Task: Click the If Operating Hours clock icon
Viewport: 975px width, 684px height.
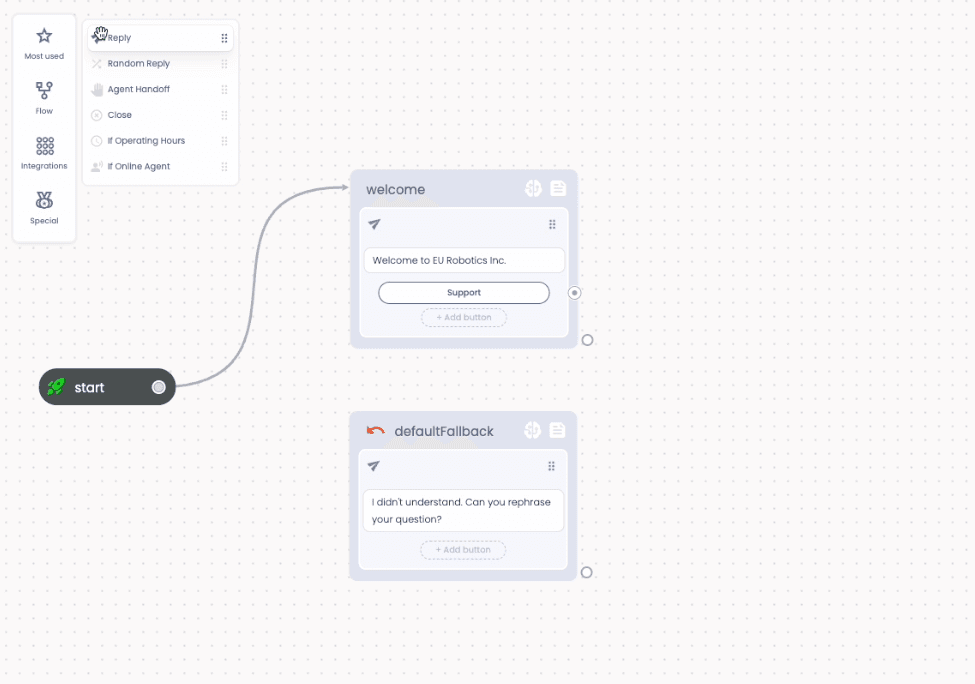Action: pyautogui.click(x=96, y=141)
